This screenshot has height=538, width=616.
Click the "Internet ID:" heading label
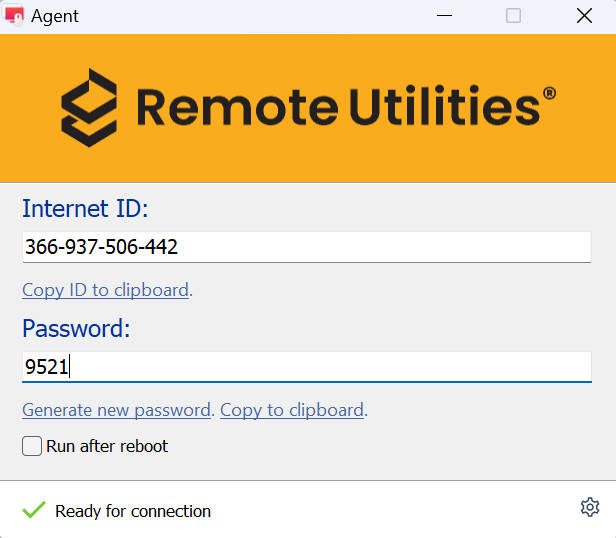pos(85,208)
